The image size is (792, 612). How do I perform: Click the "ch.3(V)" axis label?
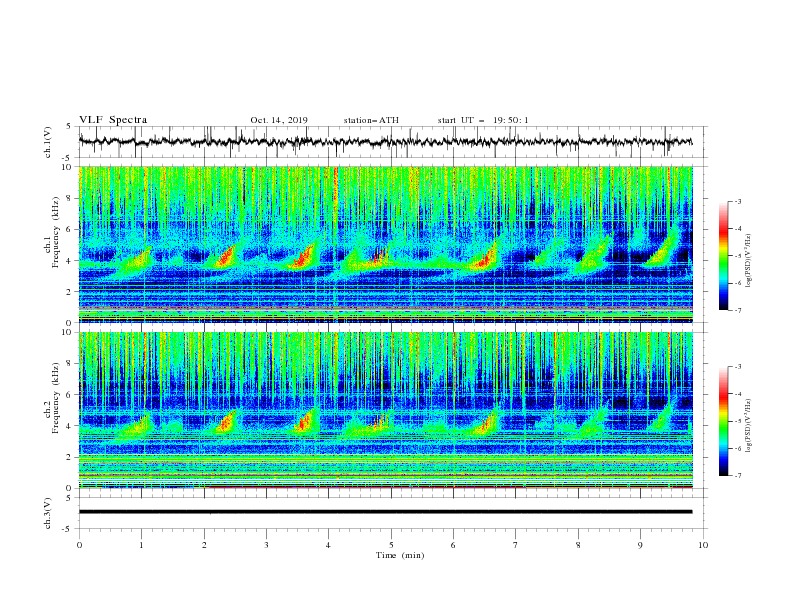click(x=48, y=513)
